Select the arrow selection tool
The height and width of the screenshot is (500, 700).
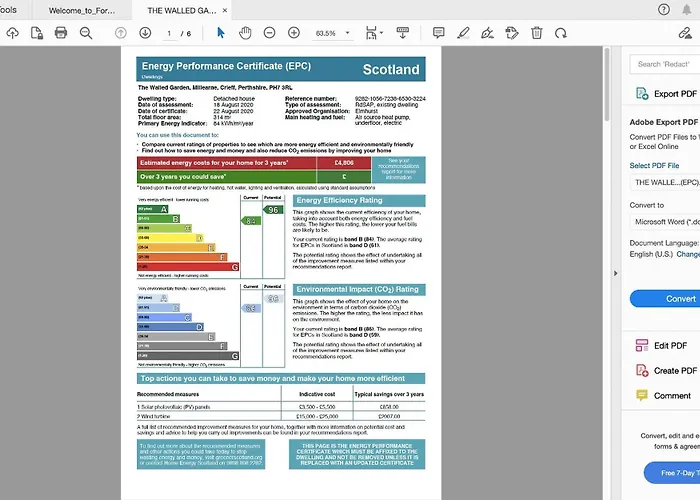coord(221,33)
